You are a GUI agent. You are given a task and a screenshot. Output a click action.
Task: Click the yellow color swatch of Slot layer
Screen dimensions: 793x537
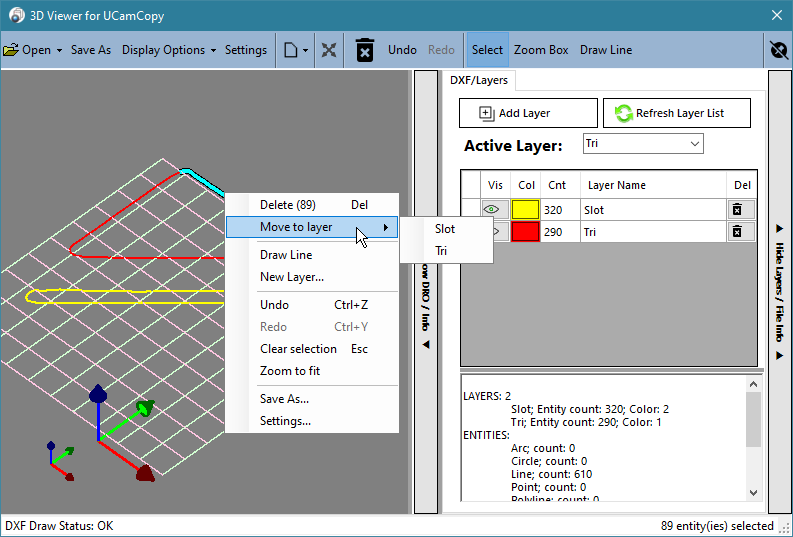[x=525, y=210]
